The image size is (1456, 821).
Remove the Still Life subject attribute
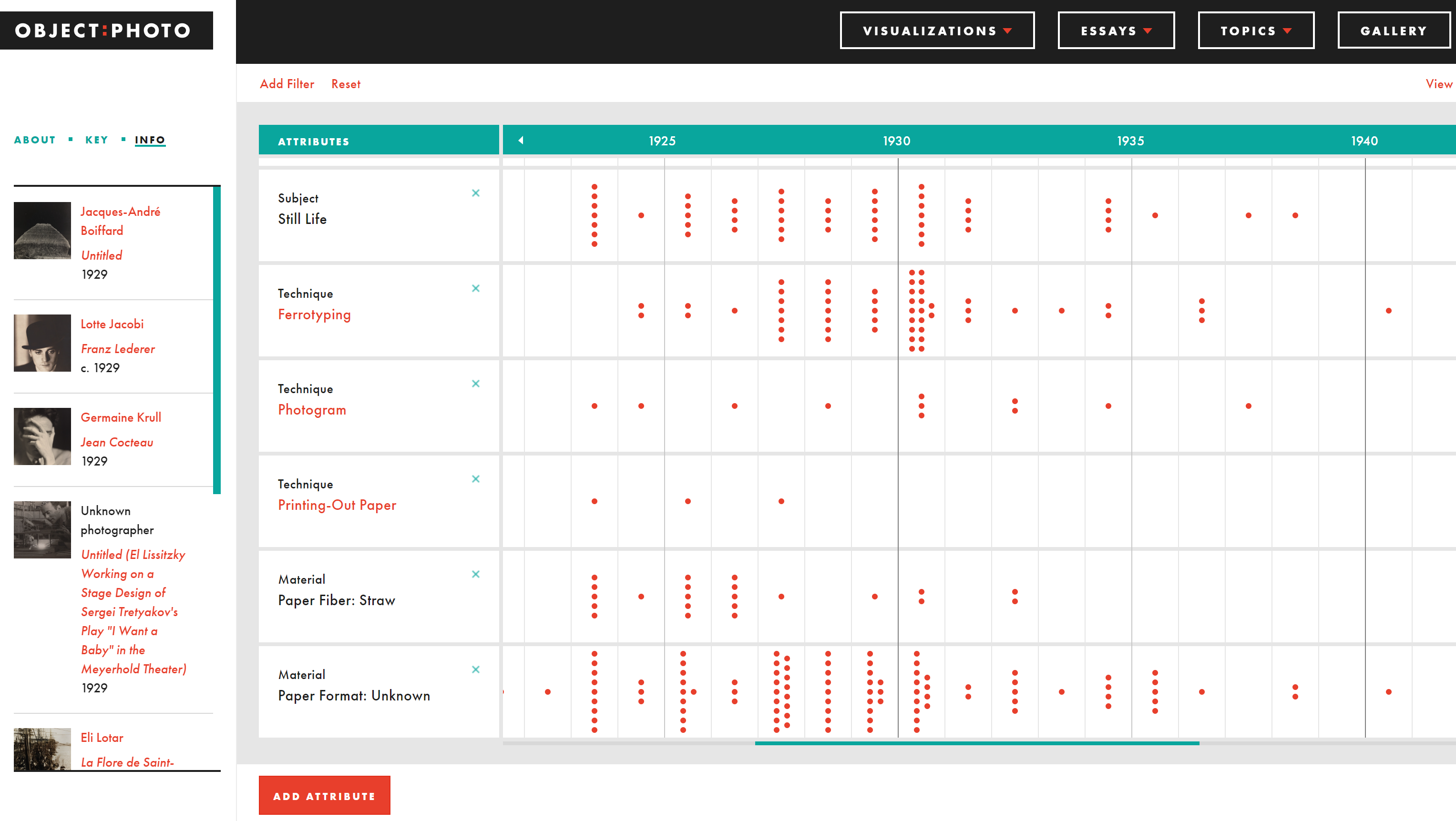475,193
